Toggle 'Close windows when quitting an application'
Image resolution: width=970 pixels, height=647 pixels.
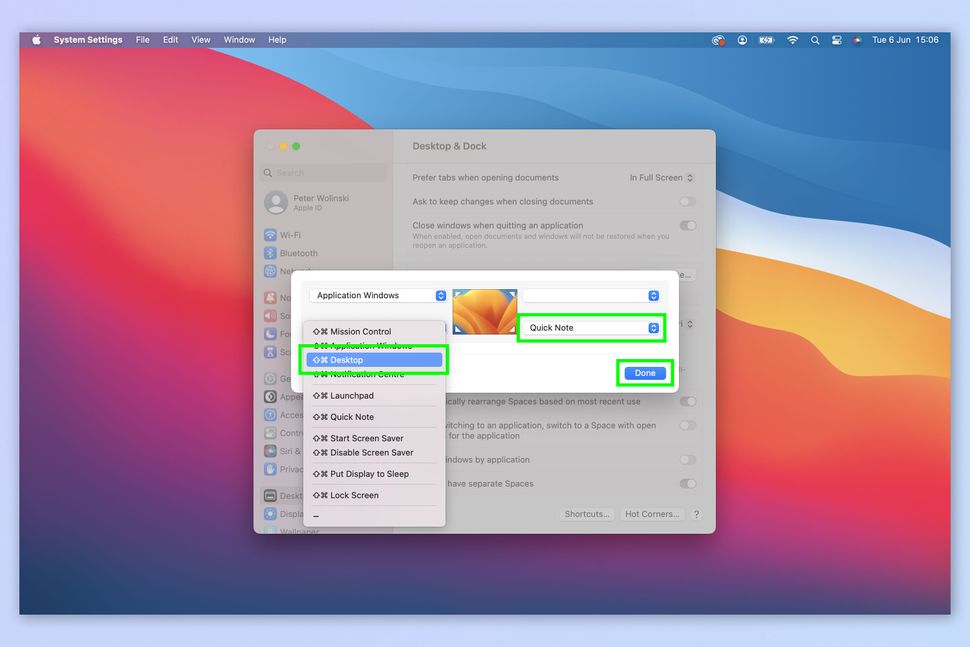(688, 226)
